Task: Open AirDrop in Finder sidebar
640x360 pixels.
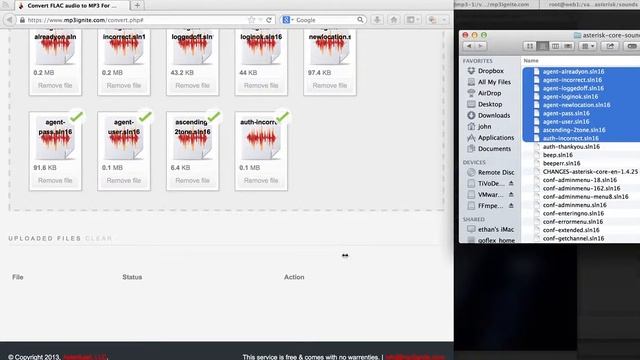Action: [490, 93]
